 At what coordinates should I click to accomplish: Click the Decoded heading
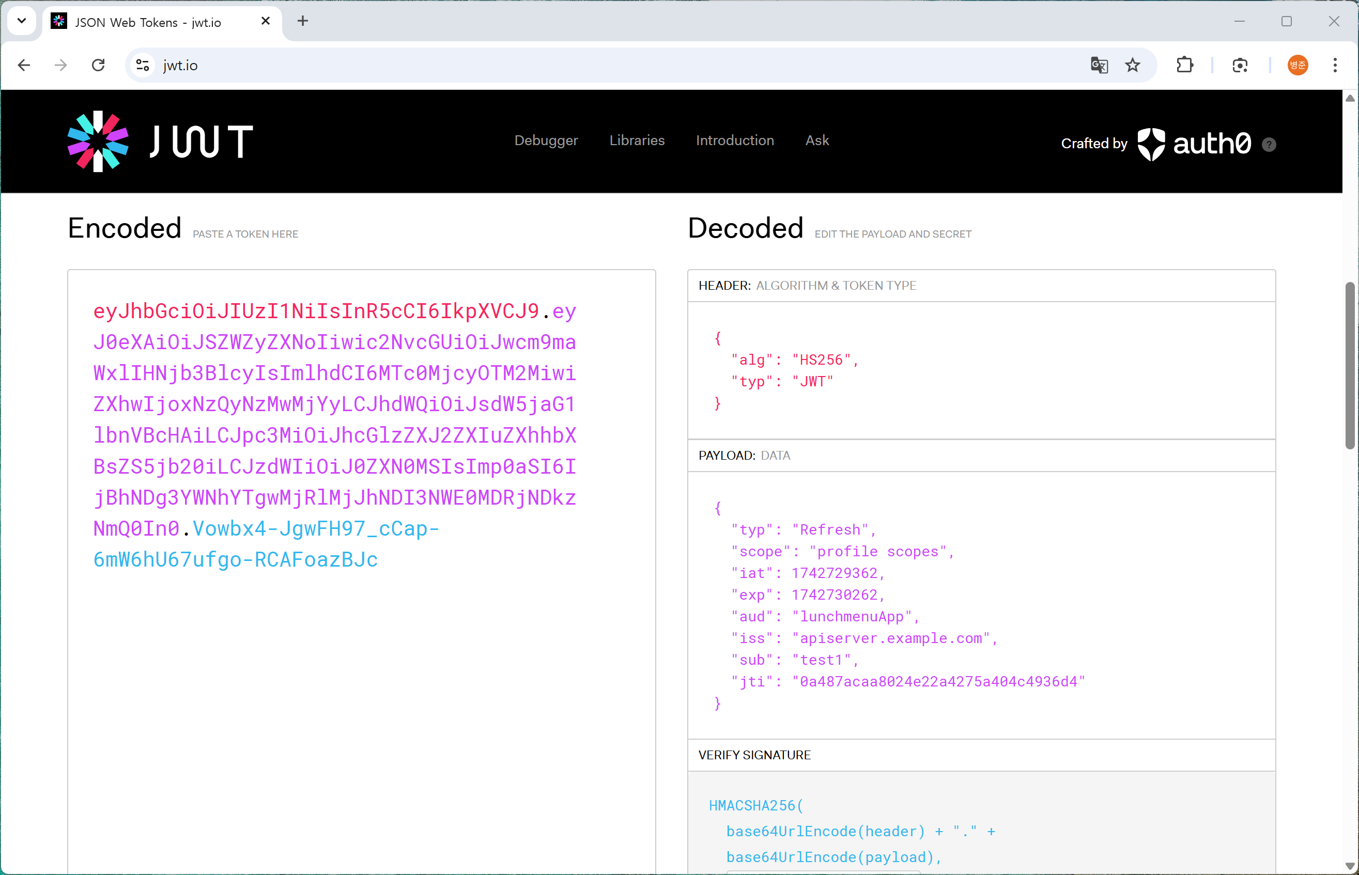click(x=746, y=229)
